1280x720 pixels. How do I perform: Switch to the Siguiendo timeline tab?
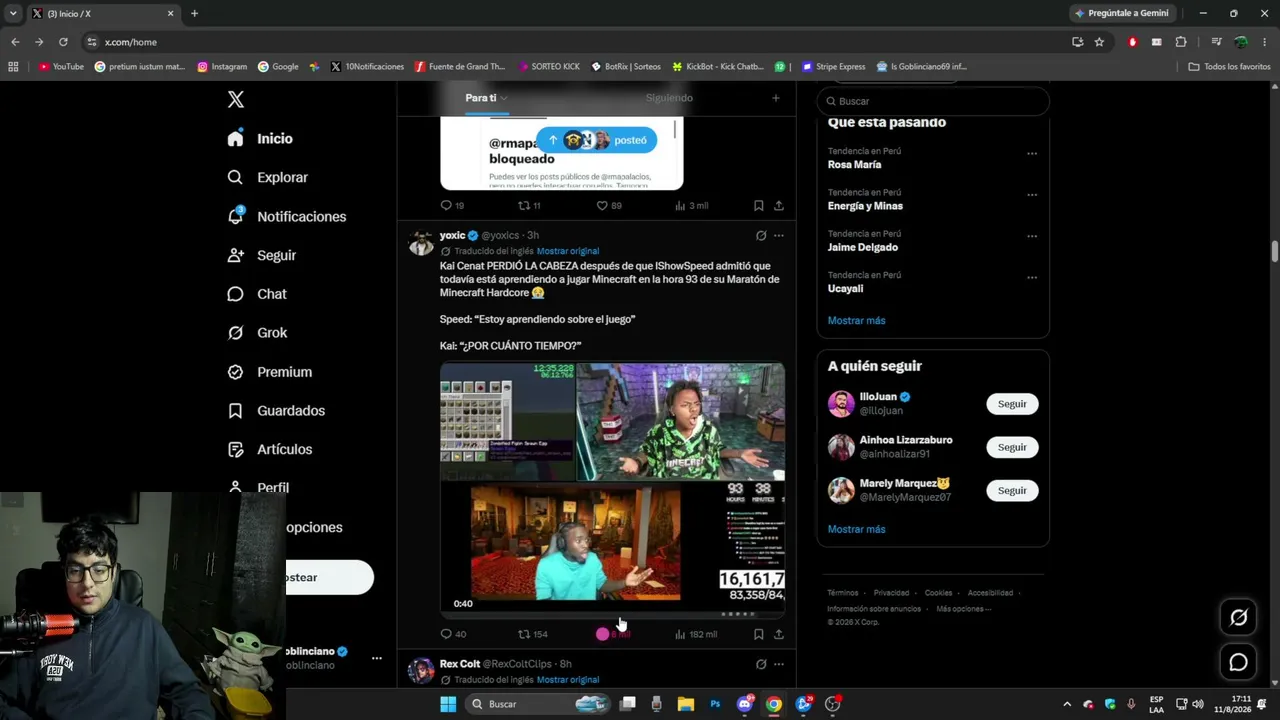click(x=669, y=98)
